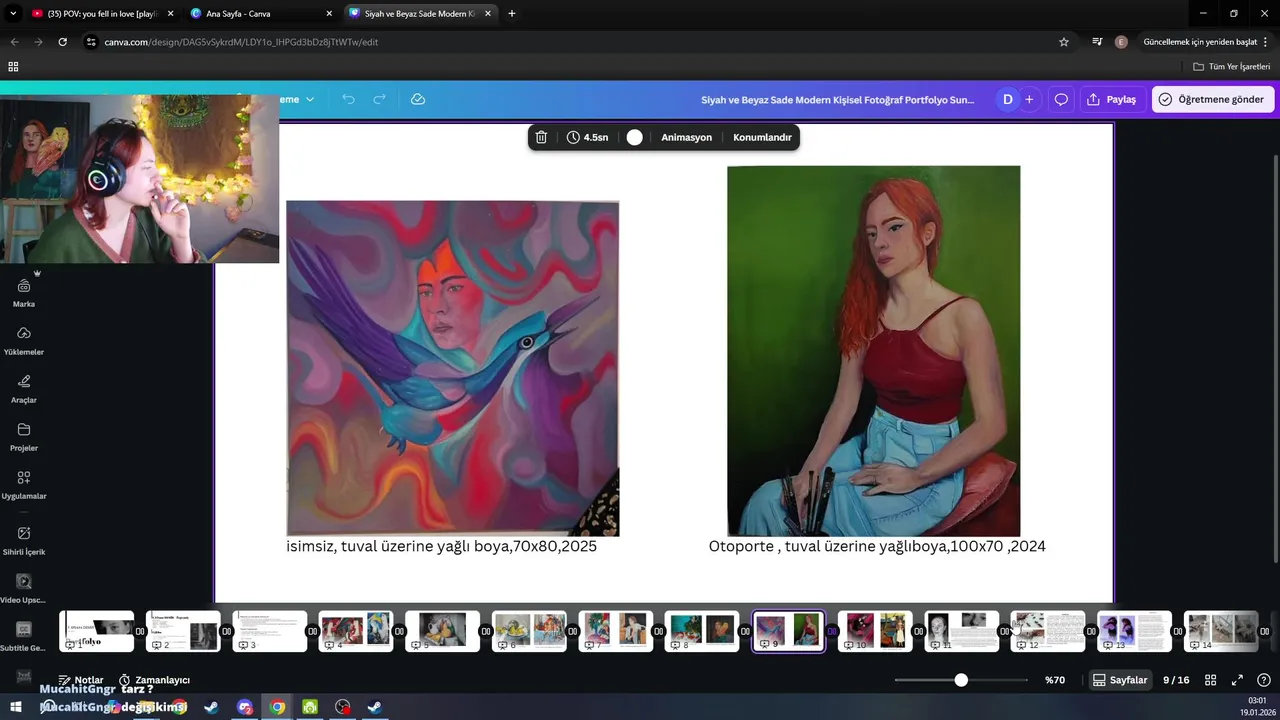Send the design via Öğretmene gönder
The height and width of the screenshot is (720, 1280).
1213,99
